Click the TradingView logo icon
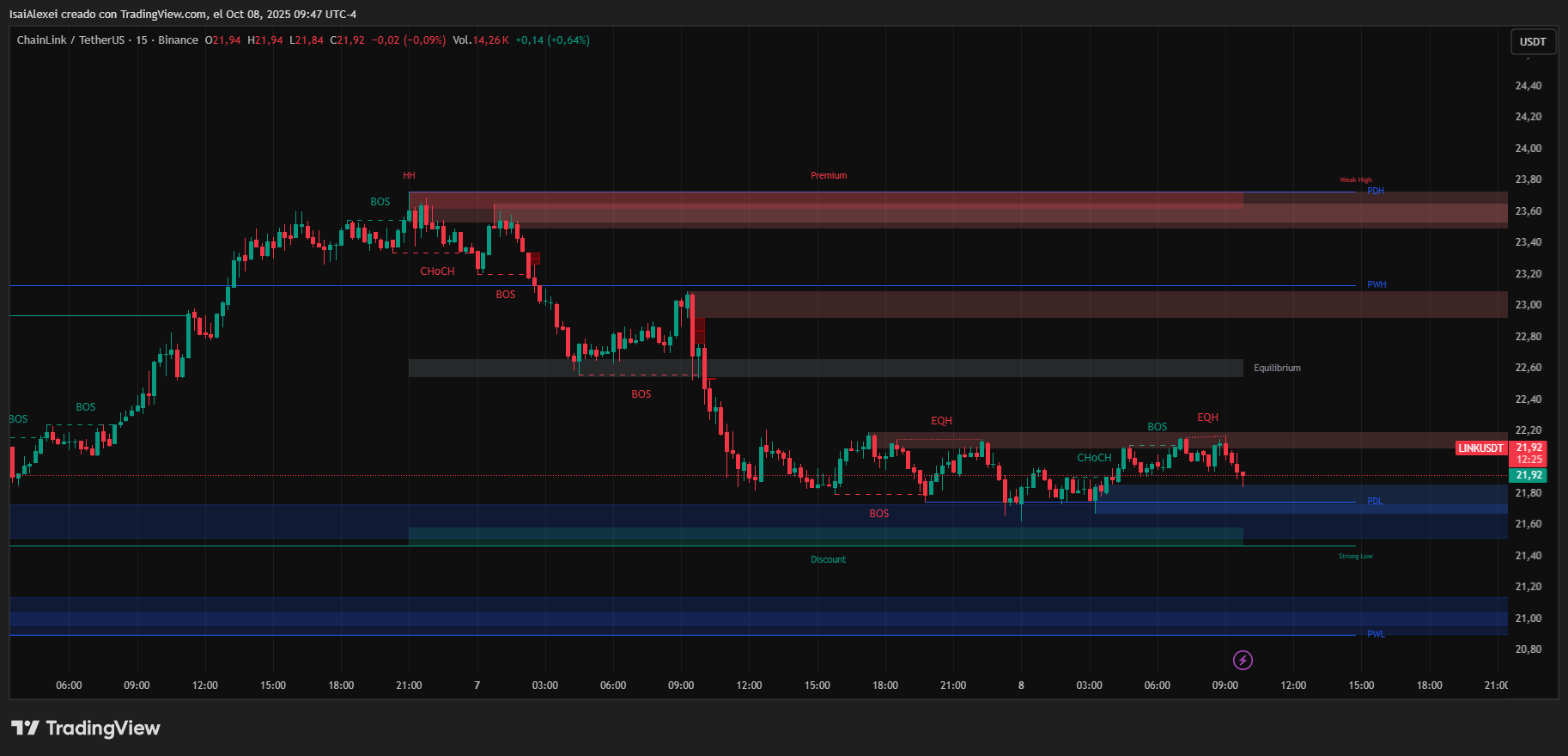 25,729
